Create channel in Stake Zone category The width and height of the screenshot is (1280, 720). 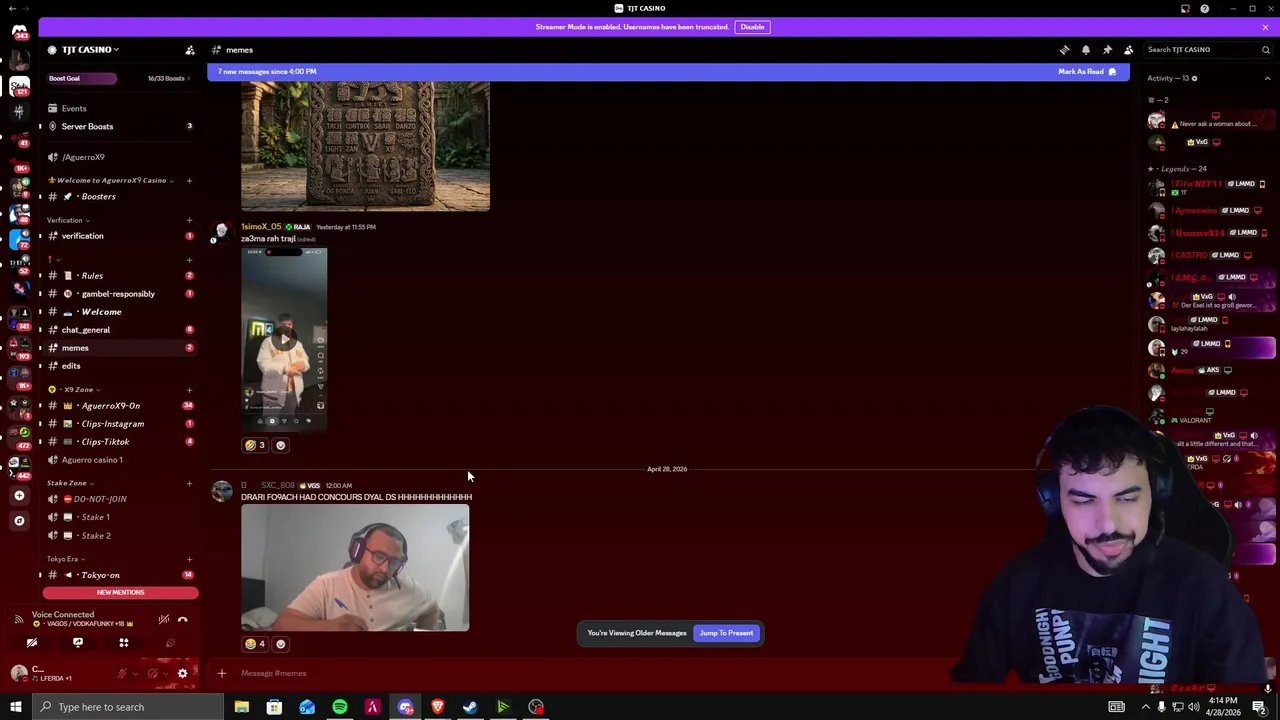pyautogui.click(x=189, y=483)
